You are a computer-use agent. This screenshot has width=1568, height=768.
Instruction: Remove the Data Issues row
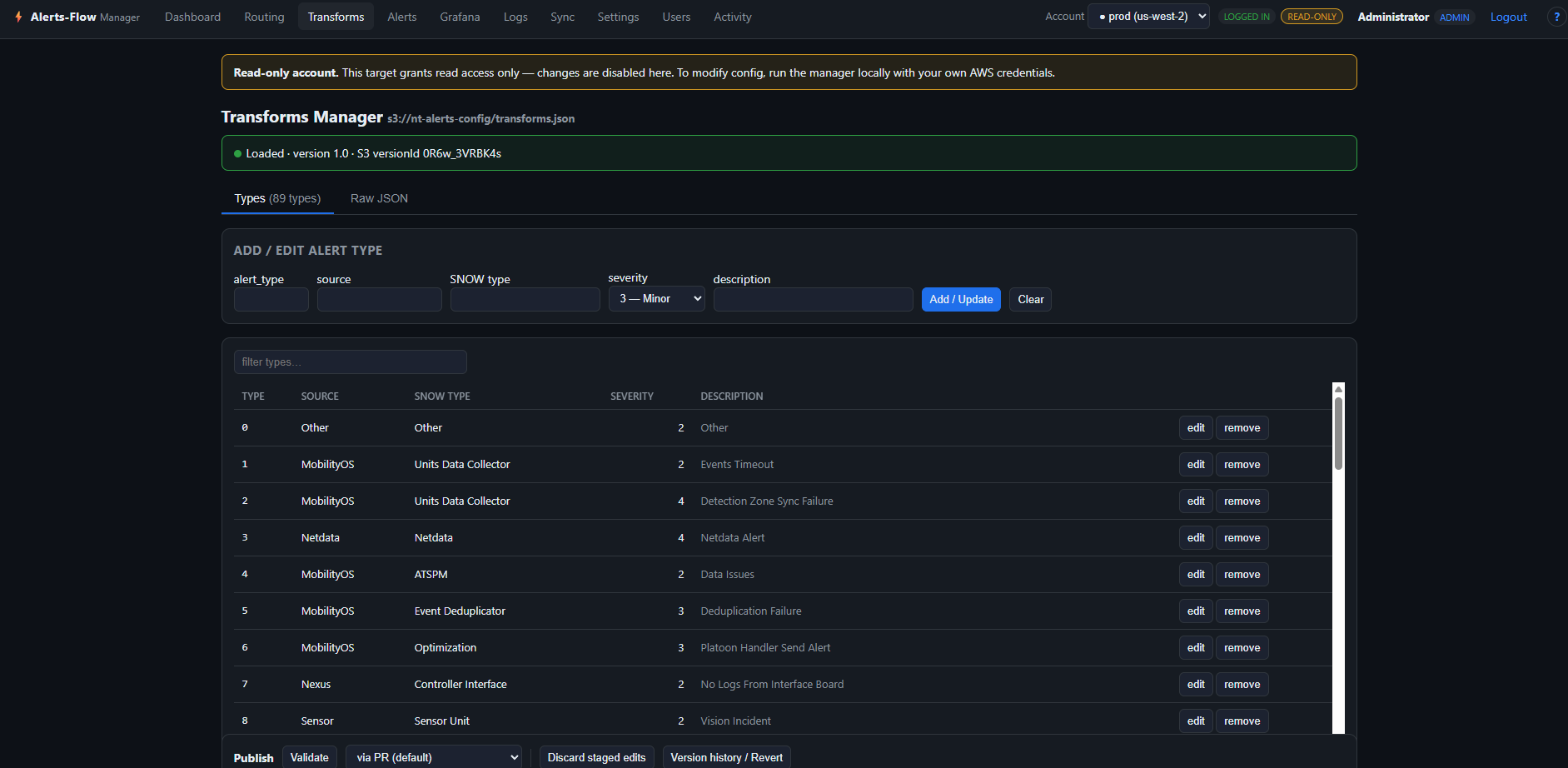1242,574
